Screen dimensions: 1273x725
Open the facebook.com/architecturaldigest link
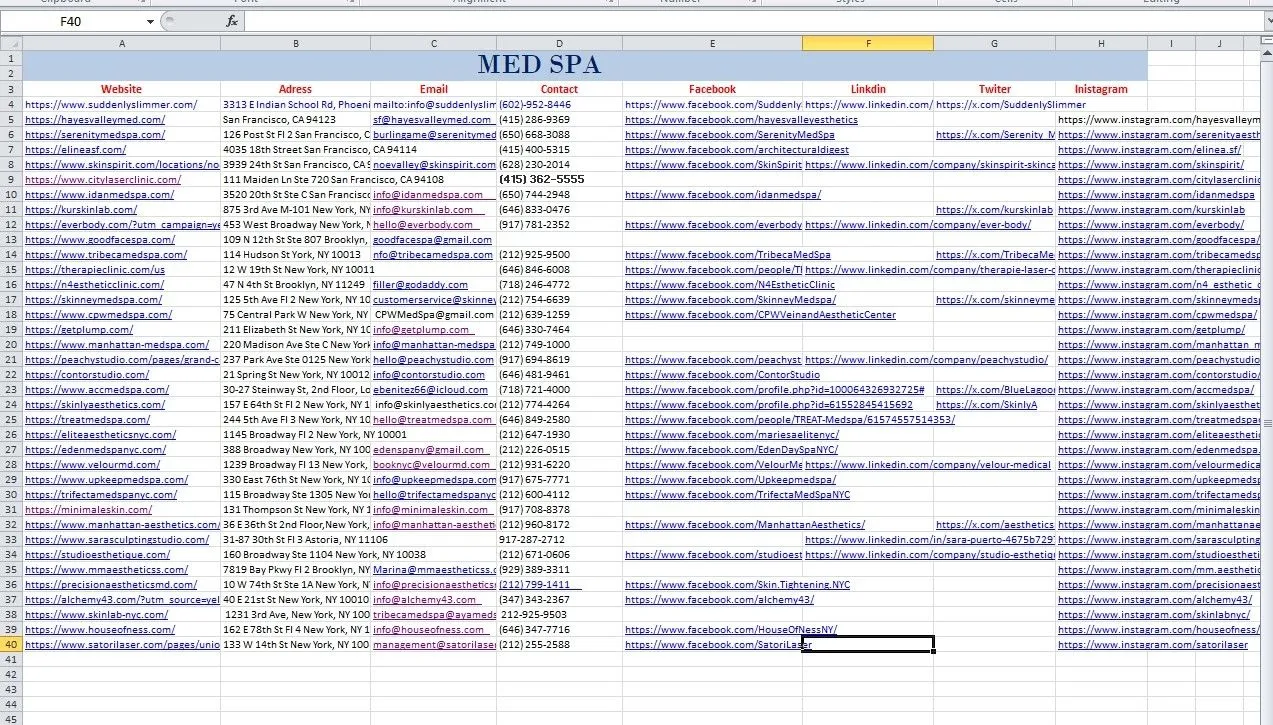tap(737, 149)
